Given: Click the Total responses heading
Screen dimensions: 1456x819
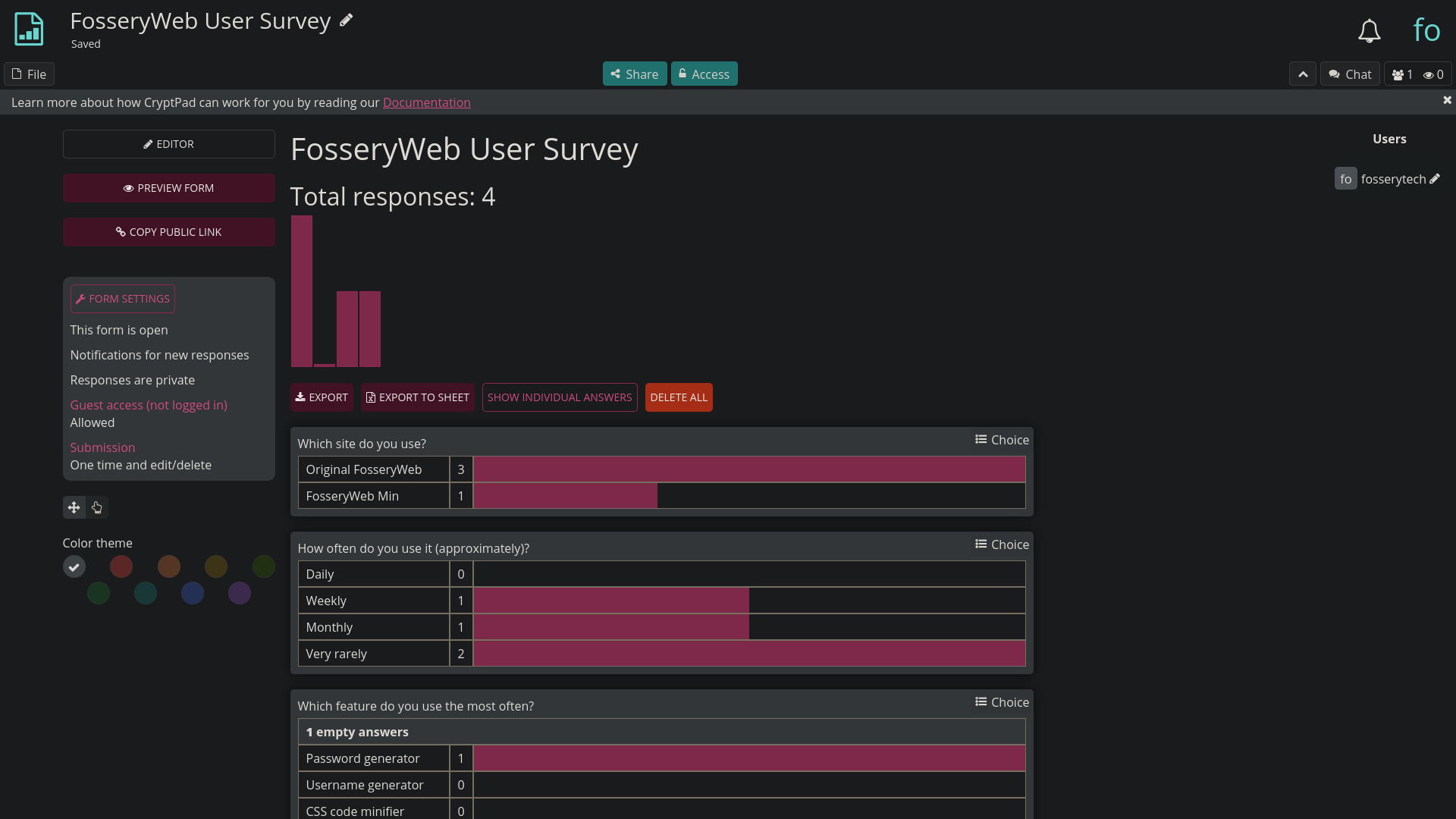Looking at the screenshot, I should (x=393, y=197).
